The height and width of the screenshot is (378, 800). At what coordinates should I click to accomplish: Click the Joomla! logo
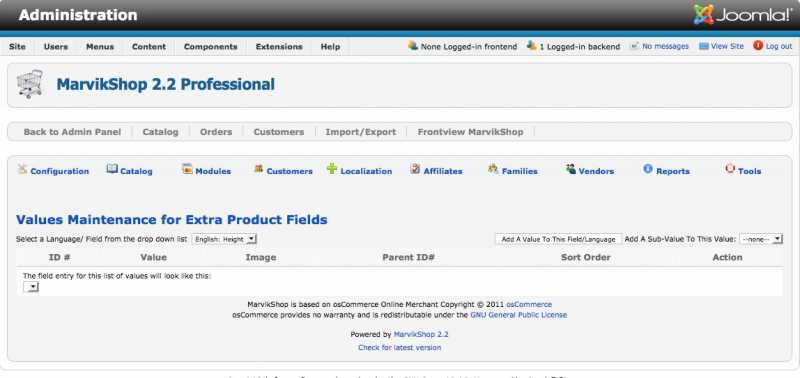pos(742,15)
